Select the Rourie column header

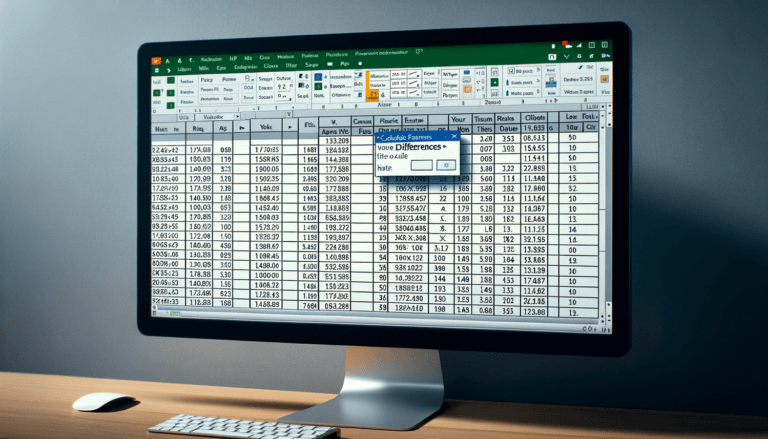387,121
